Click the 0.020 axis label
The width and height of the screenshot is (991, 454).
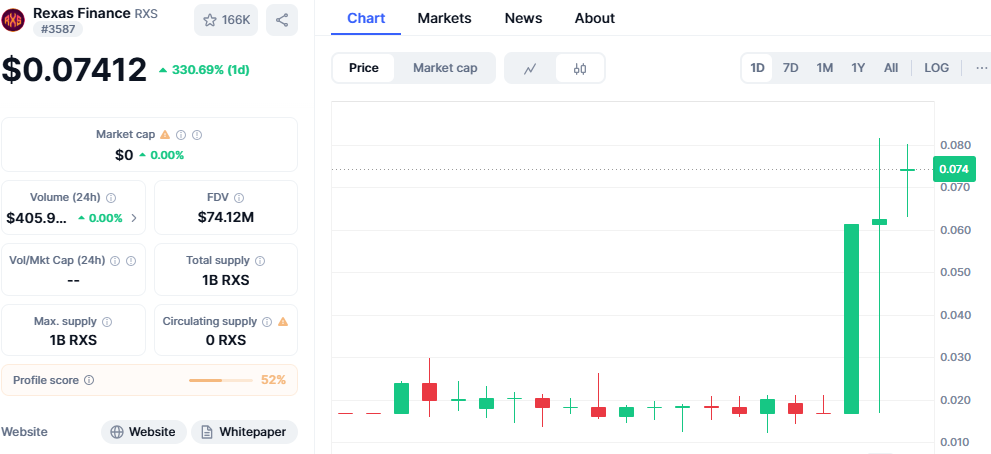click(x=955, y=400)
